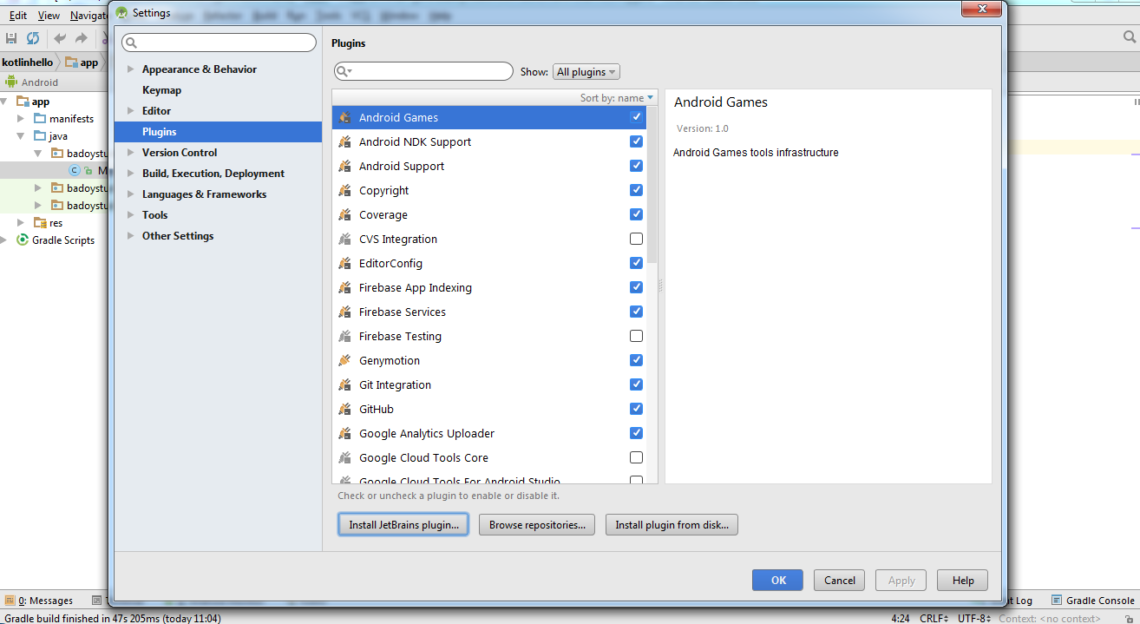Click the Synchronize toolbar icon

33,38
